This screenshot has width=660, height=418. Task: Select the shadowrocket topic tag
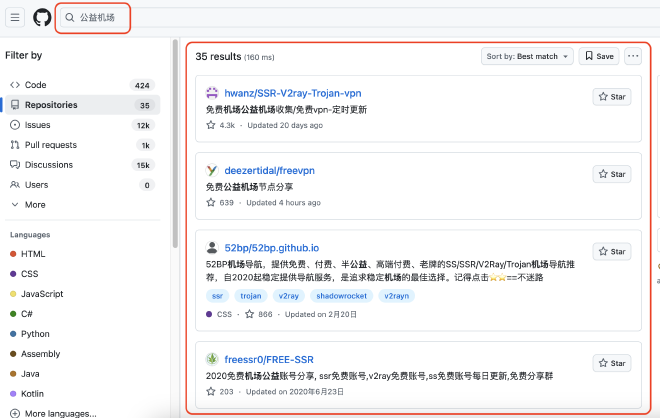(341, 296)
